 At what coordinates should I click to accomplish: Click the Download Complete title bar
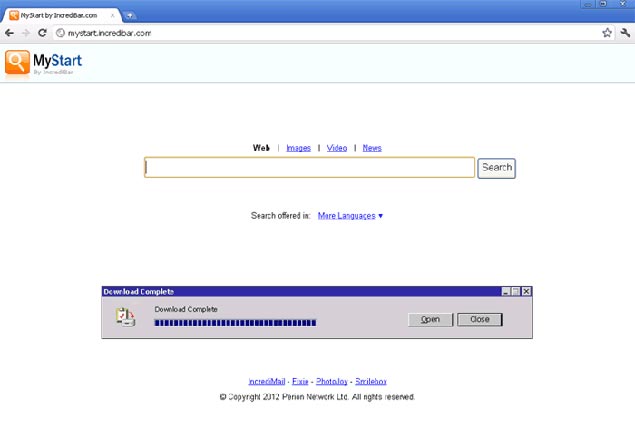(x=301, y=292)
